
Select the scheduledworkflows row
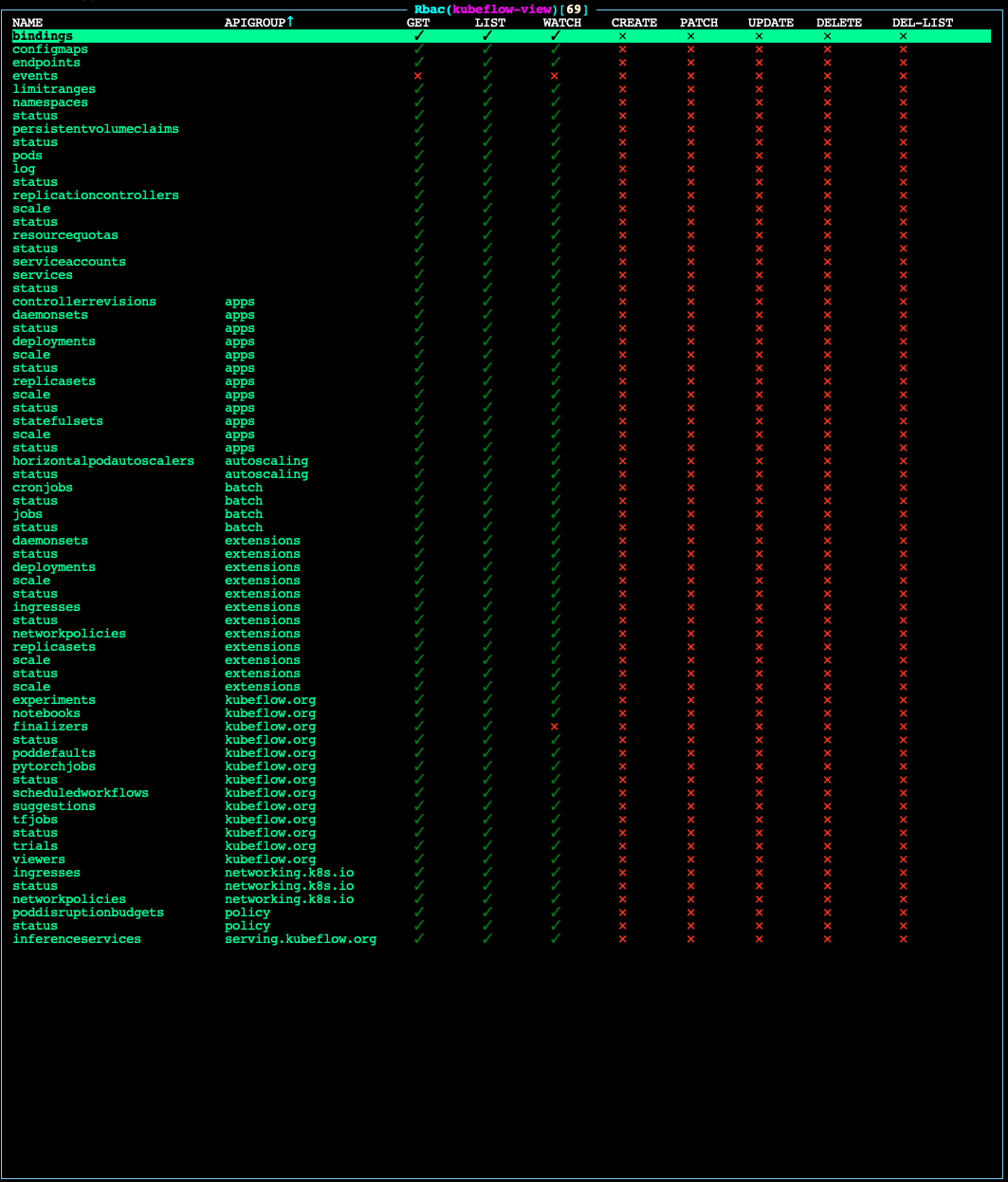point(502,793)
